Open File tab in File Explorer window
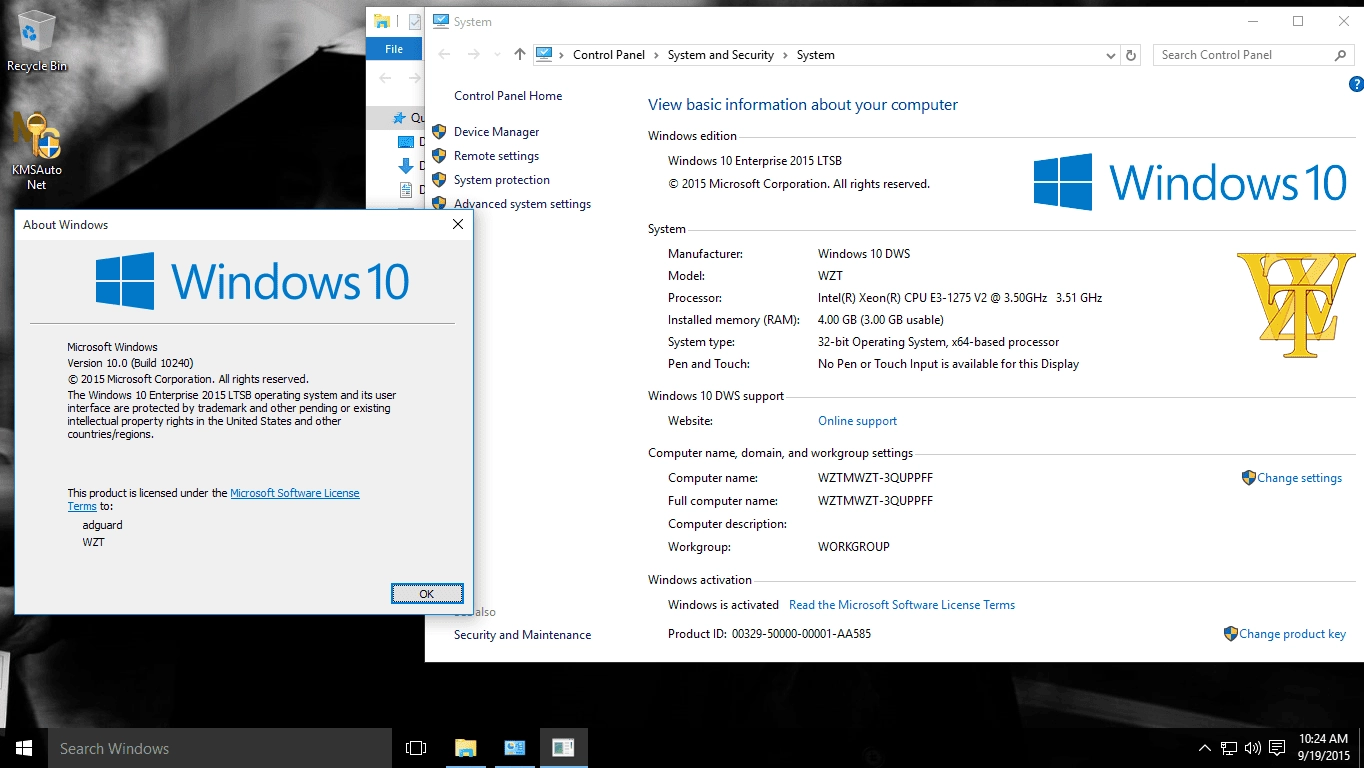Screen dimensions: 1364x768 point(394,49)
